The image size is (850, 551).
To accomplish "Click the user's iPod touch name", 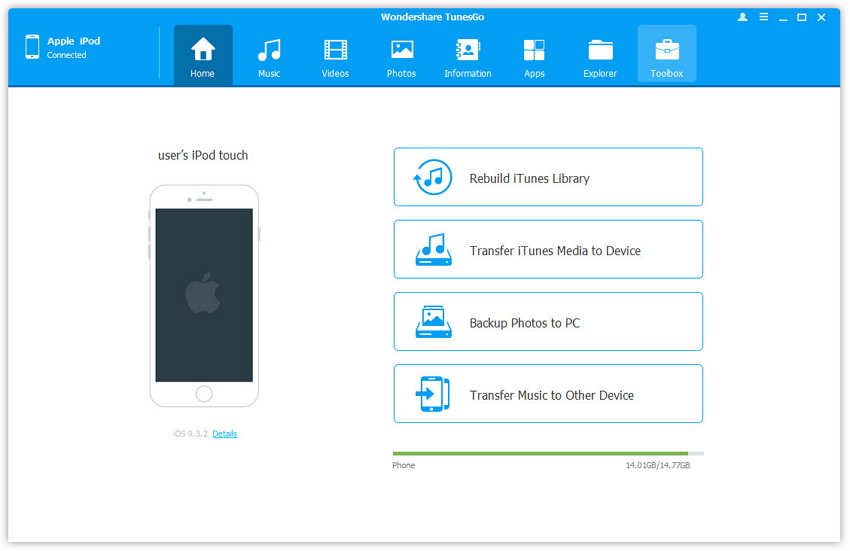I will [x=203, y=155].
